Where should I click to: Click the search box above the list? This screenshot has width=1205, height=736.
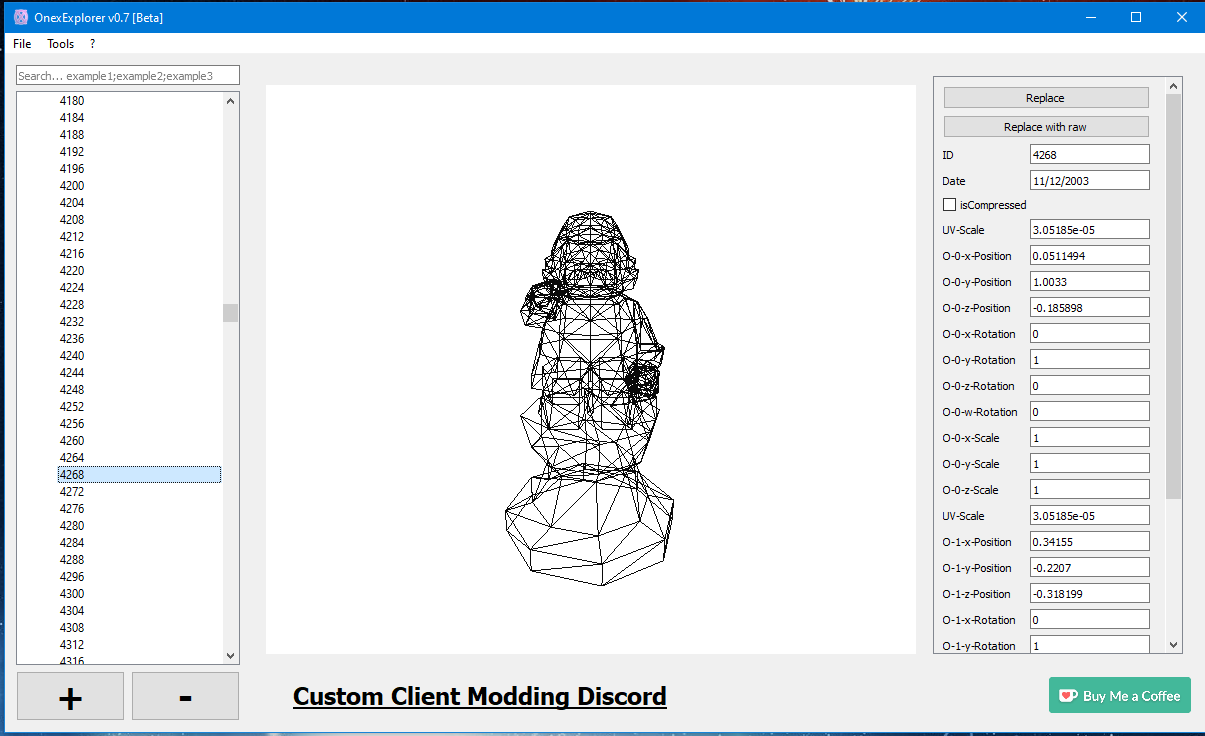click(x=128, y=76)
